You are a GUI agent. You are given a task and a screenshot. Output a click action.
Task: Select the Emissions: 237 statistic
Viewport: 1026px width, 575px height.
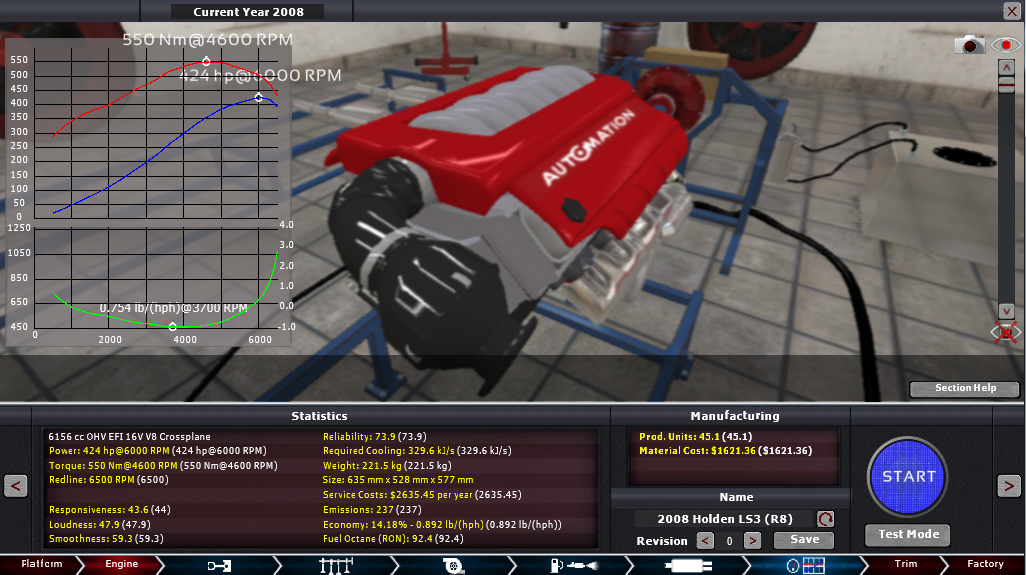pyautogui.click(x=372, y=510)
